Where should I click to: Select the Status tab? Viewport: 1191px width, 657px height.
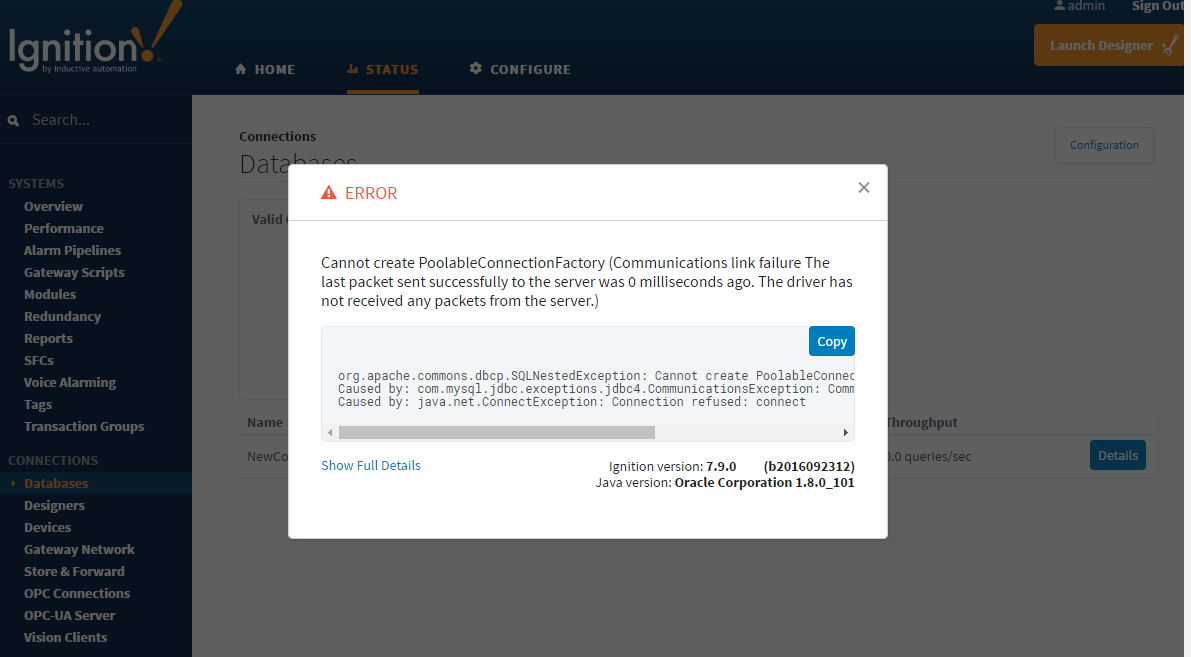point(382,69)
